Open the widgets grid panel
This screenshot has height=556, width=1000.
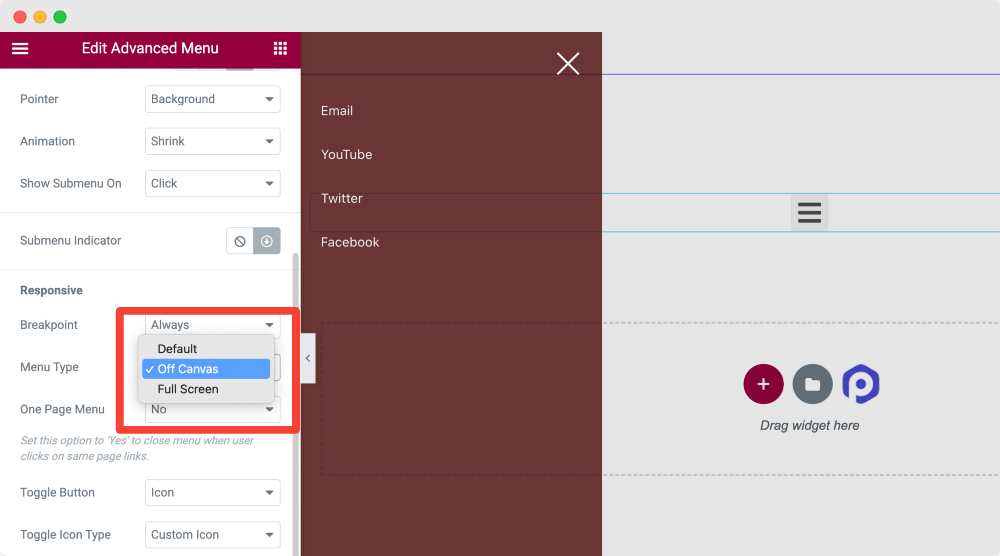(280, 48)
